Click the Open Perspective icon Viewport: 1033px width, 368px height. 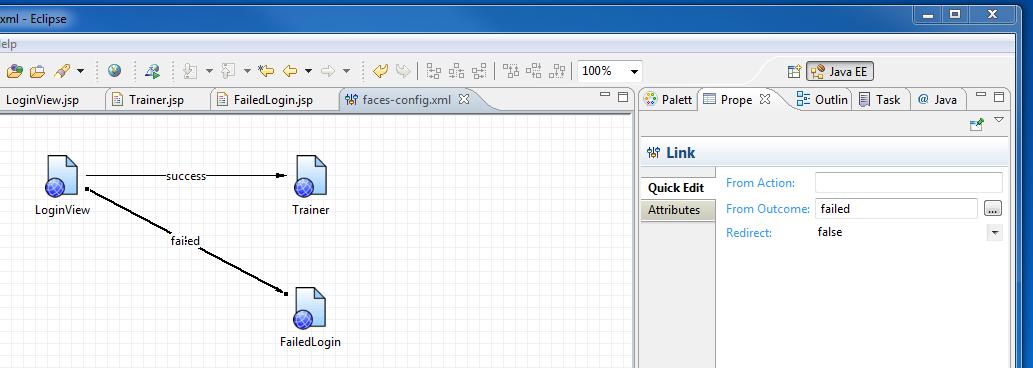[x=794, y=72]
